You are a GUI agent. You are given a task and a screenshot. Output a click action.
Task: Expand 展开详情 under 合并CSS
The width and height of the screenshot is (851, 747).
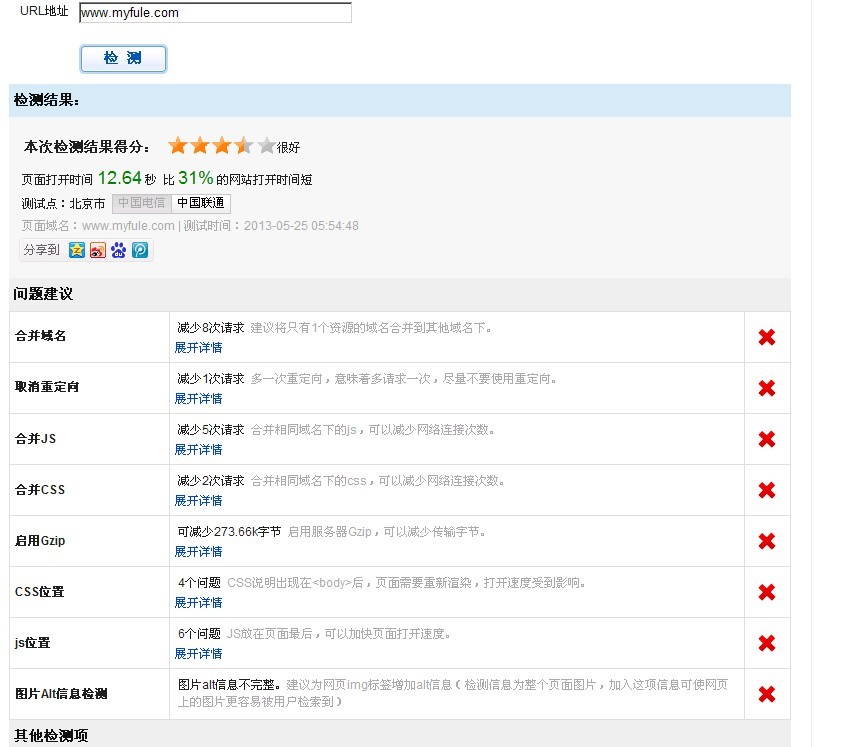(x=198, y=501)
